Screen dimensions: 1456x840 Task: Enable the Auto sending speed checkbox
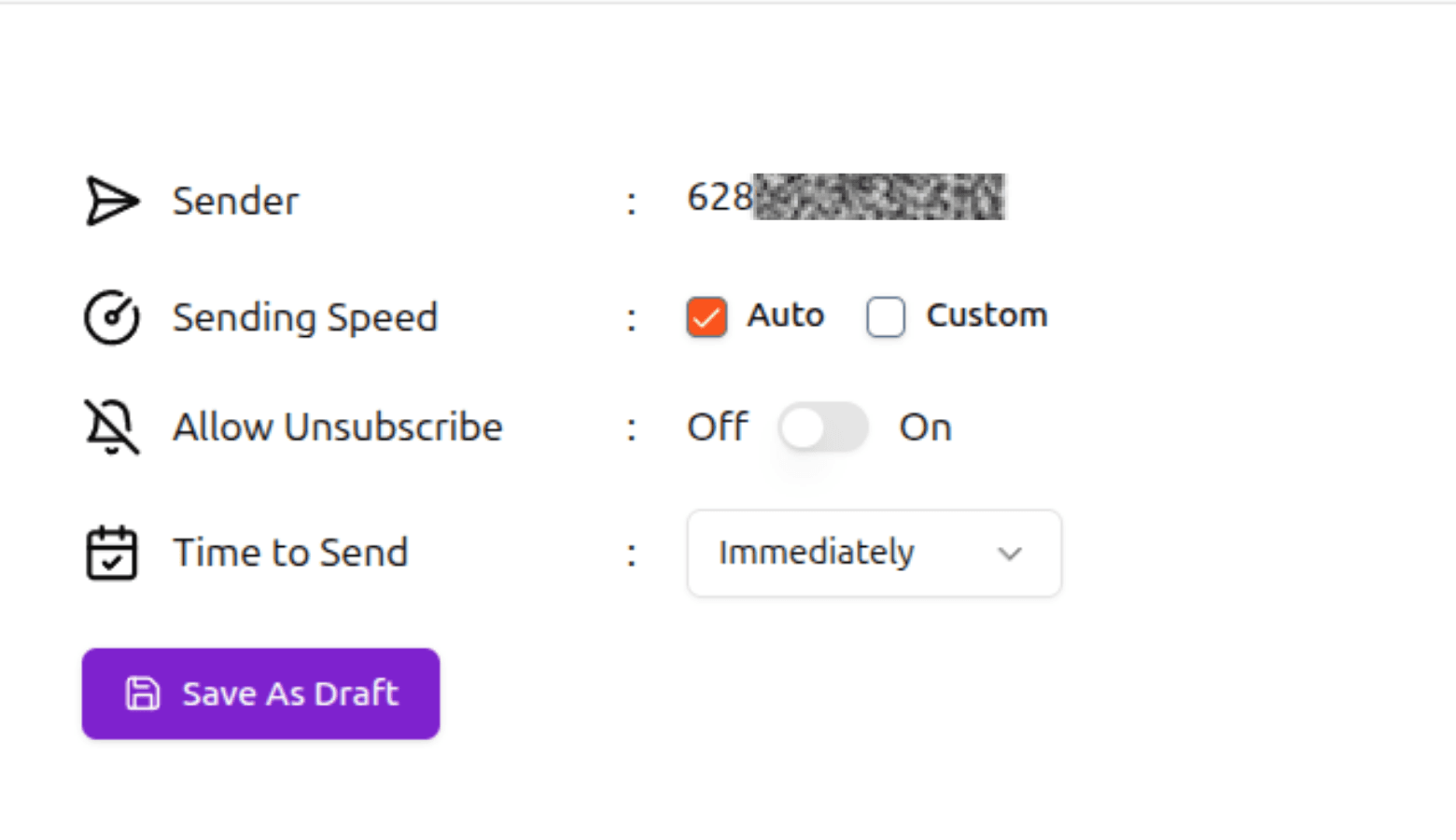[x=707, y=316]
